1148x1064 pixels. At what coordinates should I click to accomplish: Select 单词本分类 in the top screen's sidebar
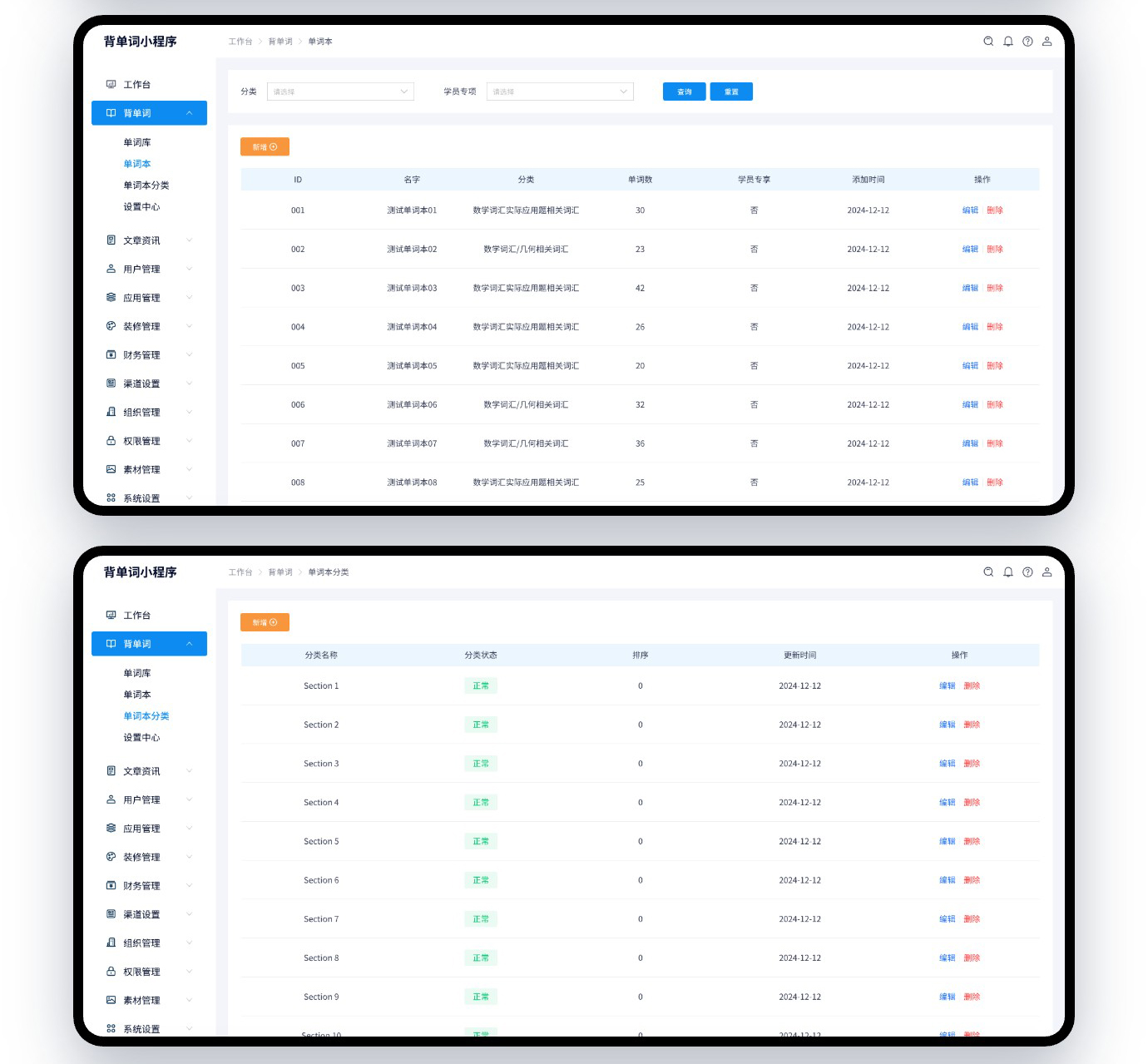pos(146,186)
